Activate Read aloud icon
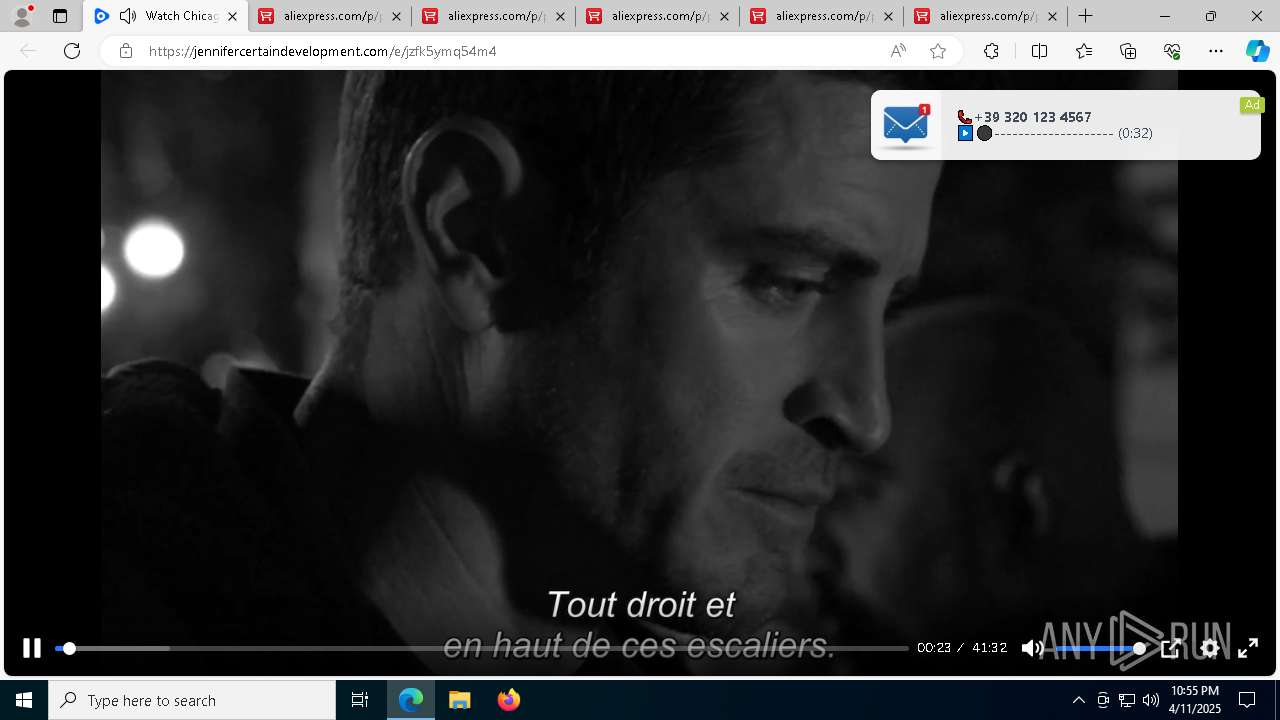Viewport: 1280px width, 720px height. [x=898, y=51]
